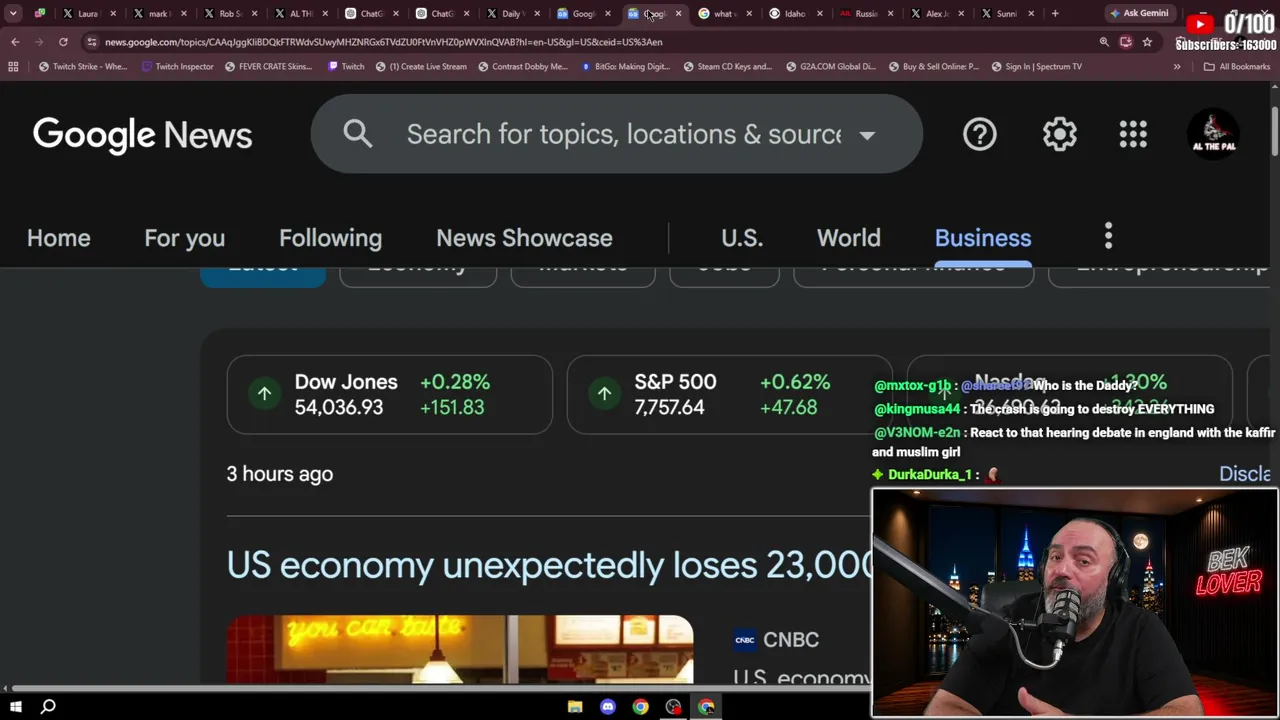This screenshot has width=1280, height=720.
Task: Expand the search options dropdown arrow
Action: click(x=867, y=135)
